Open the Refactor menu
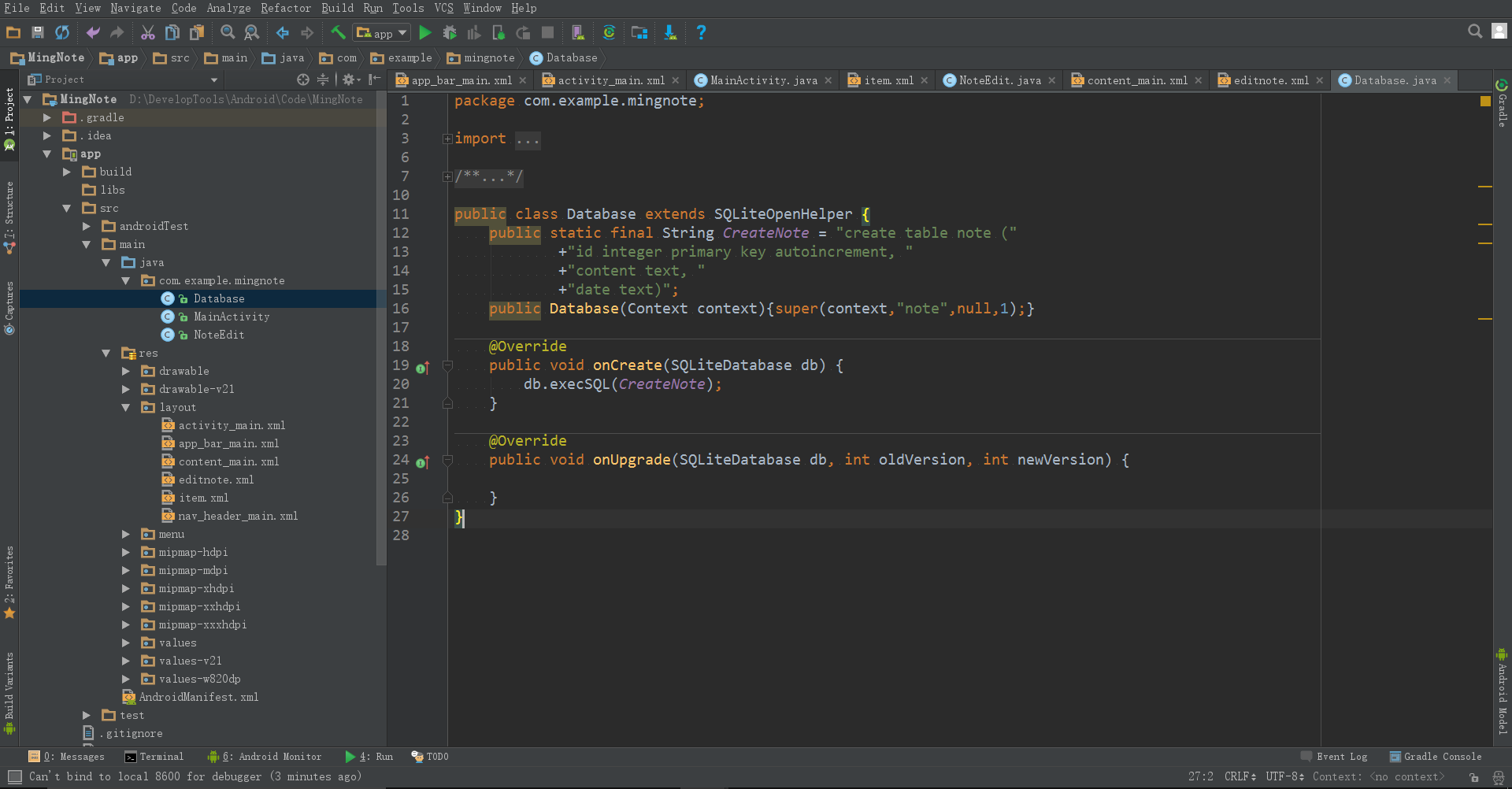This screenshot has height=789, width=1512. coord(286,8)
